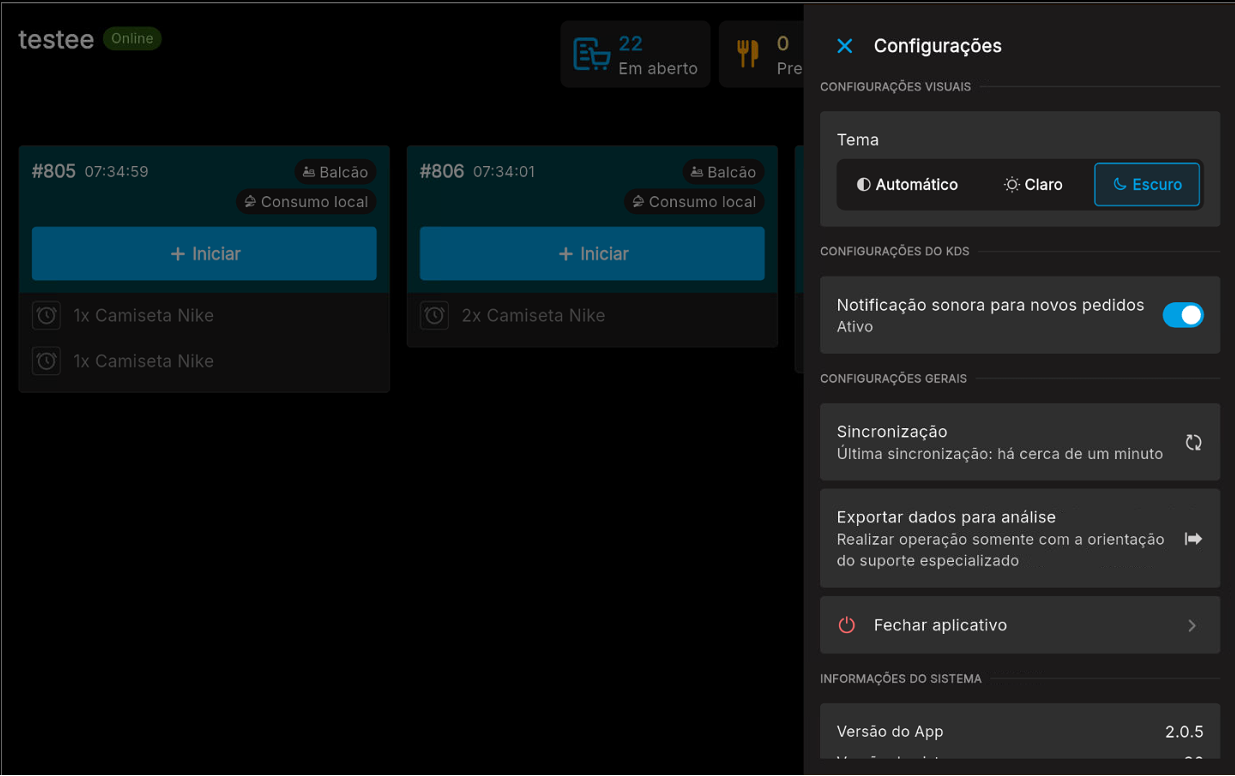Click the Tema label

[x=858, y=140]
